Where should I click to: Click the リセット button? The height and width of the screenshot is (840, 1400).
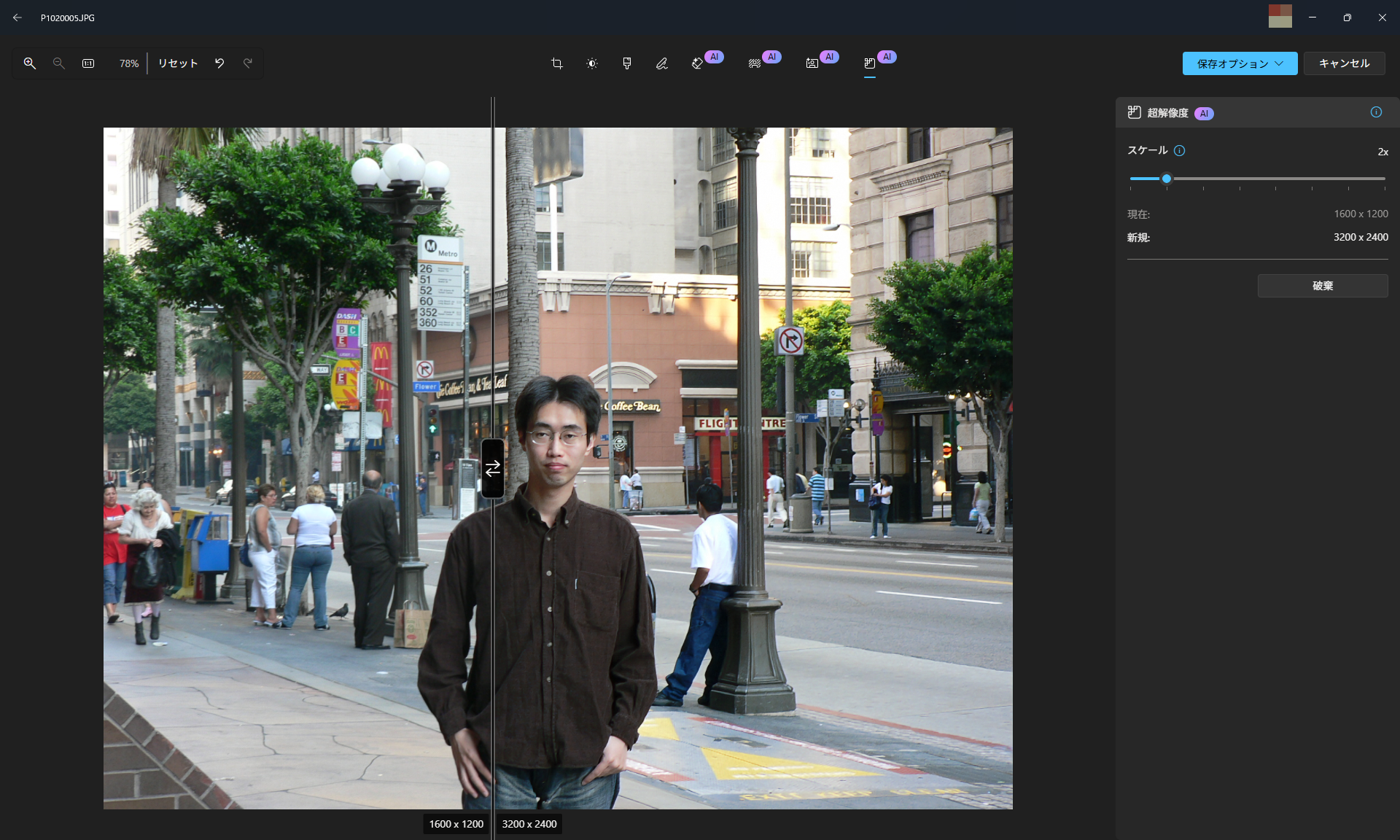click(x=178, y=63)
